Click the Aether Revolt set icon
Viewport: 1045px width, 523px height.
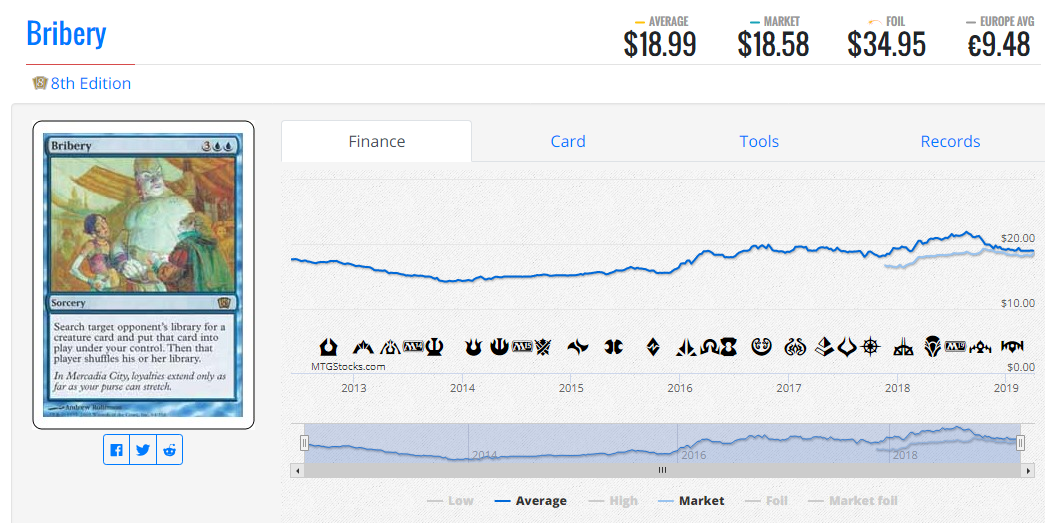794,347
